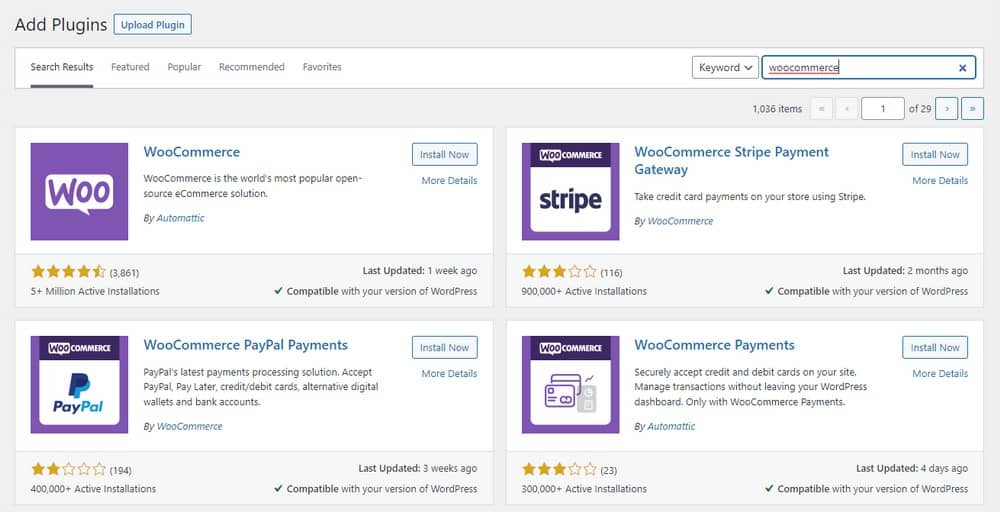The width and height of the screenshot is (1000, 512).
Task: Open the WooCommerce plugin logo thumbnail
Action: point(79,191)
